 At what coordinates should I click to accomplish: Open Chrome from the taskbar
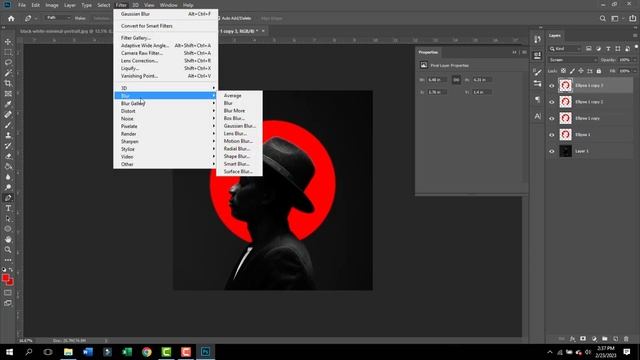(147, 352)
